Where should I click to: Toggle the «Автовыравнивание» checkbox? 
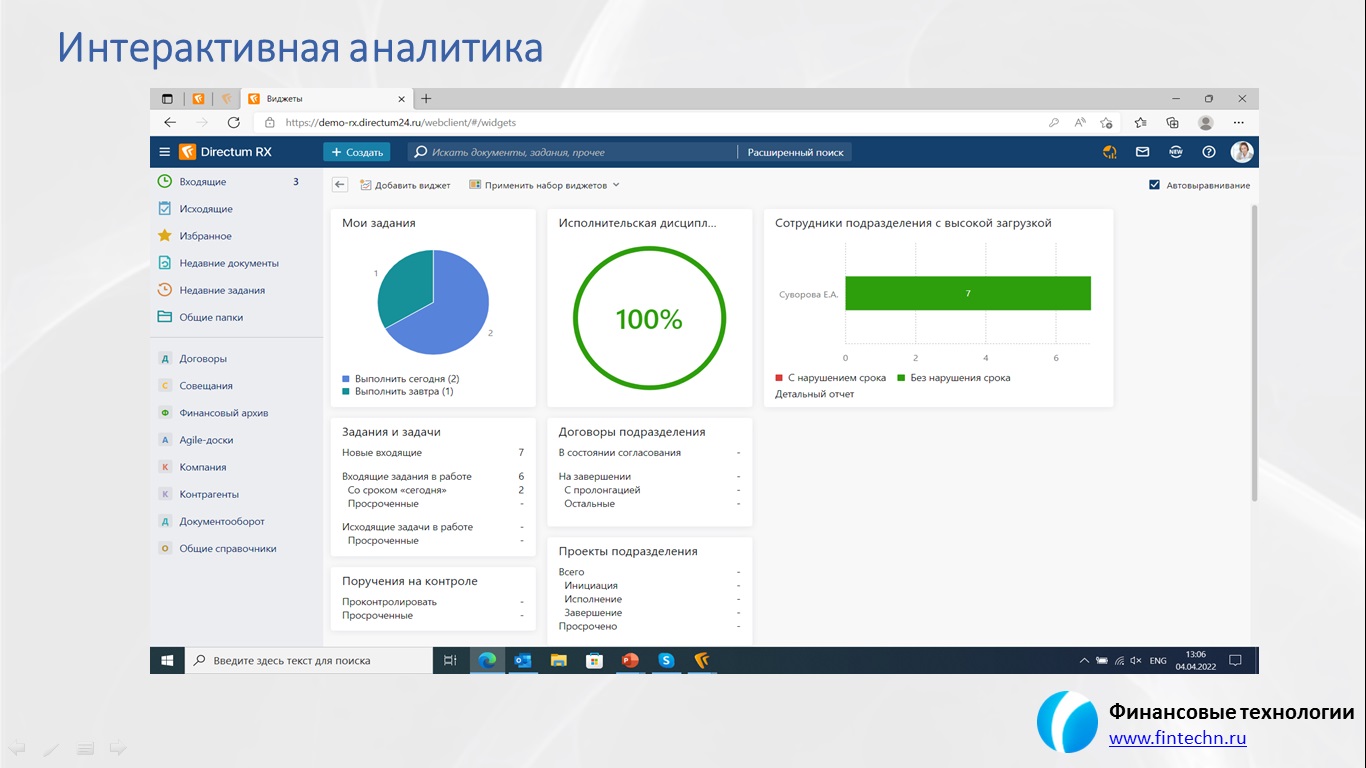tap(1155, 185)
